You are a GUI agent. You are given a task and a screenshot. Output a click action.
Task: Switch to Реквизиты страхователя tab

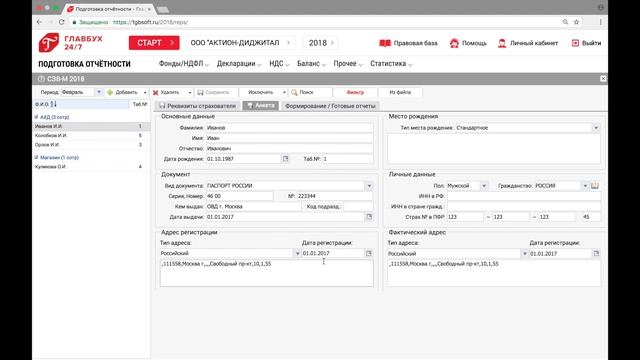click(x=197, y=106)
